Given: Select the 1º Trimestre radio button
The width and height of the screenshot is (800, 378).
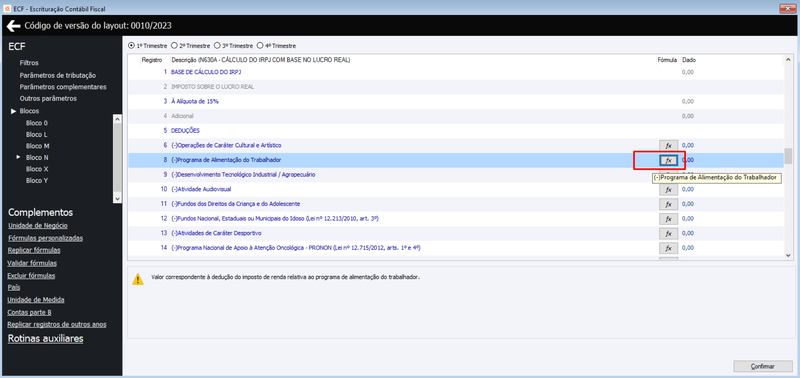Looking at the screenshot, I should tap(132, 45).
